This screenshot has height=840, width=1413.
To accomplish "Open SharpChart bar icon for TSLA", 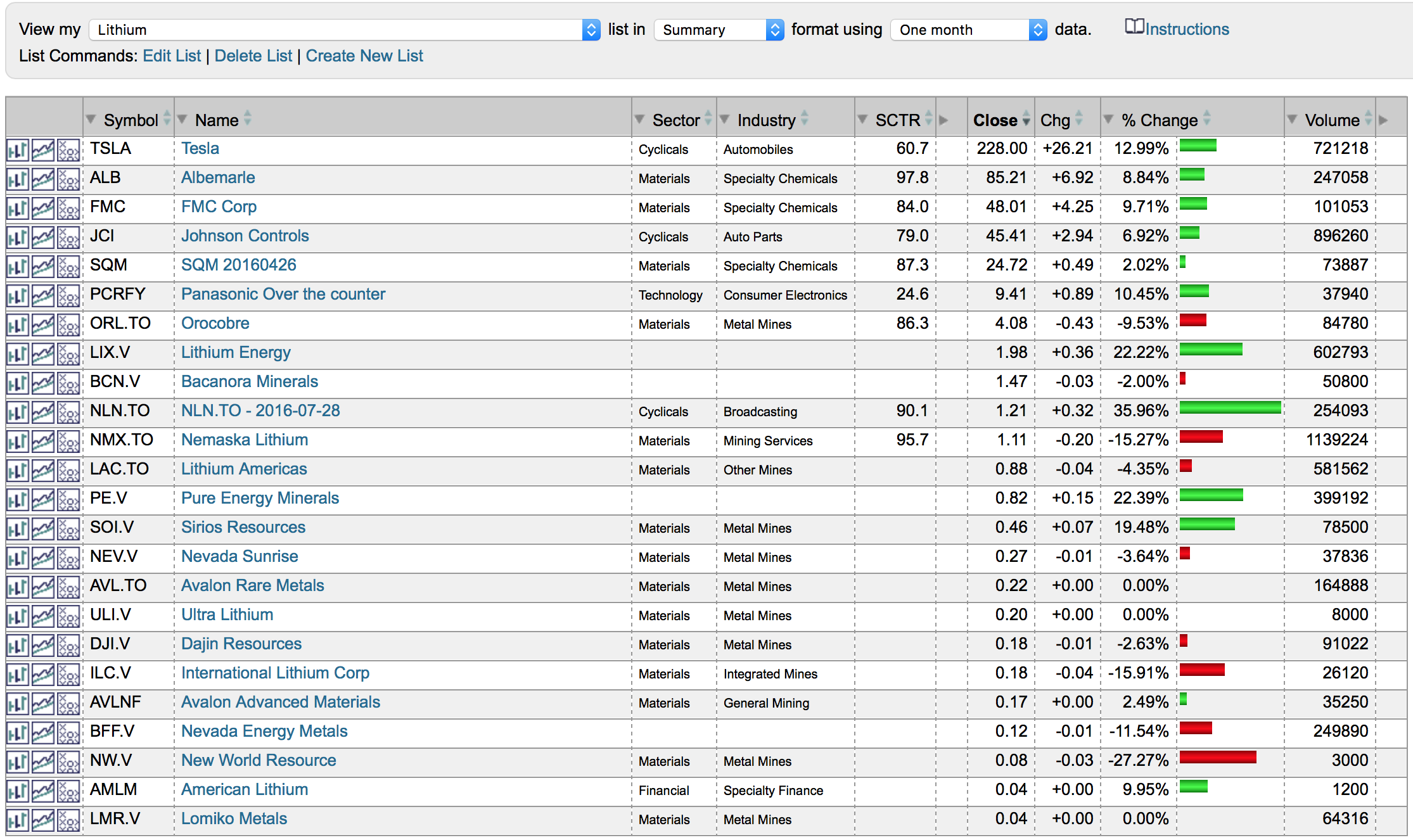I will 18,151.
